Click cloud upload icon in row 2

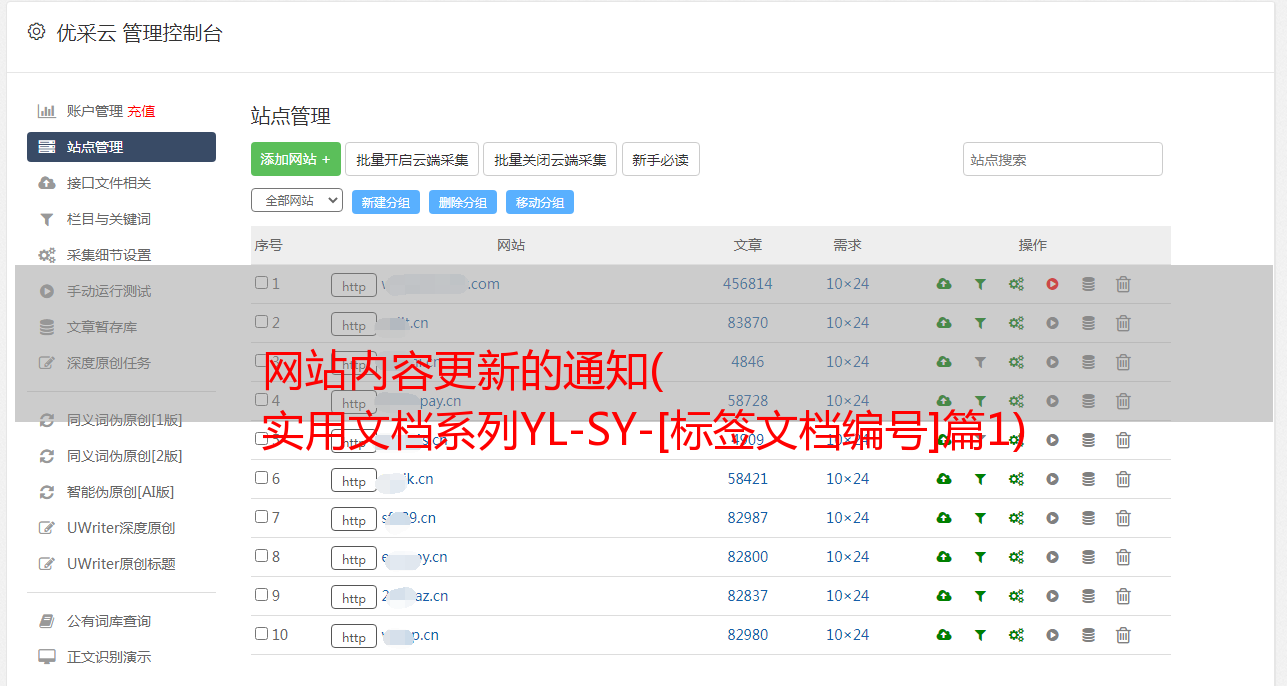(944, 323)
